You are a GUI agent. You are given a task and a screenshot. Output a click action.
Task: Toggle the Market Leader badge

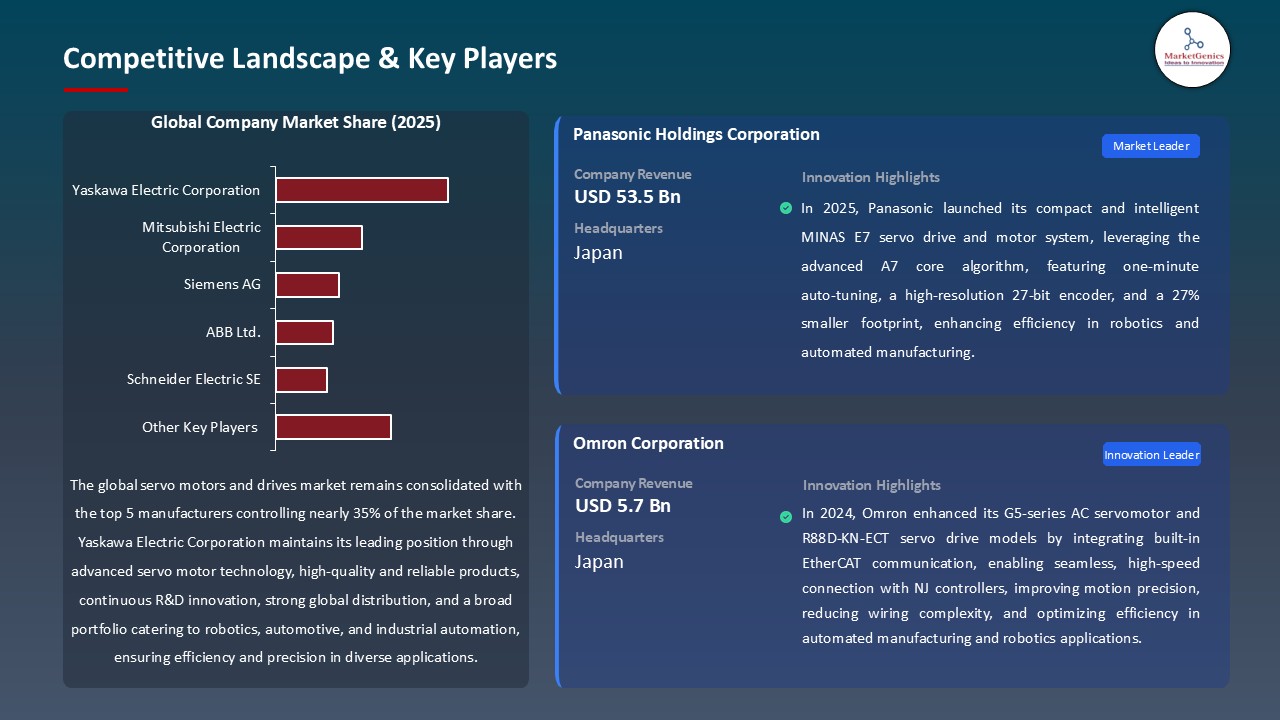click(x=1150, y=146)
